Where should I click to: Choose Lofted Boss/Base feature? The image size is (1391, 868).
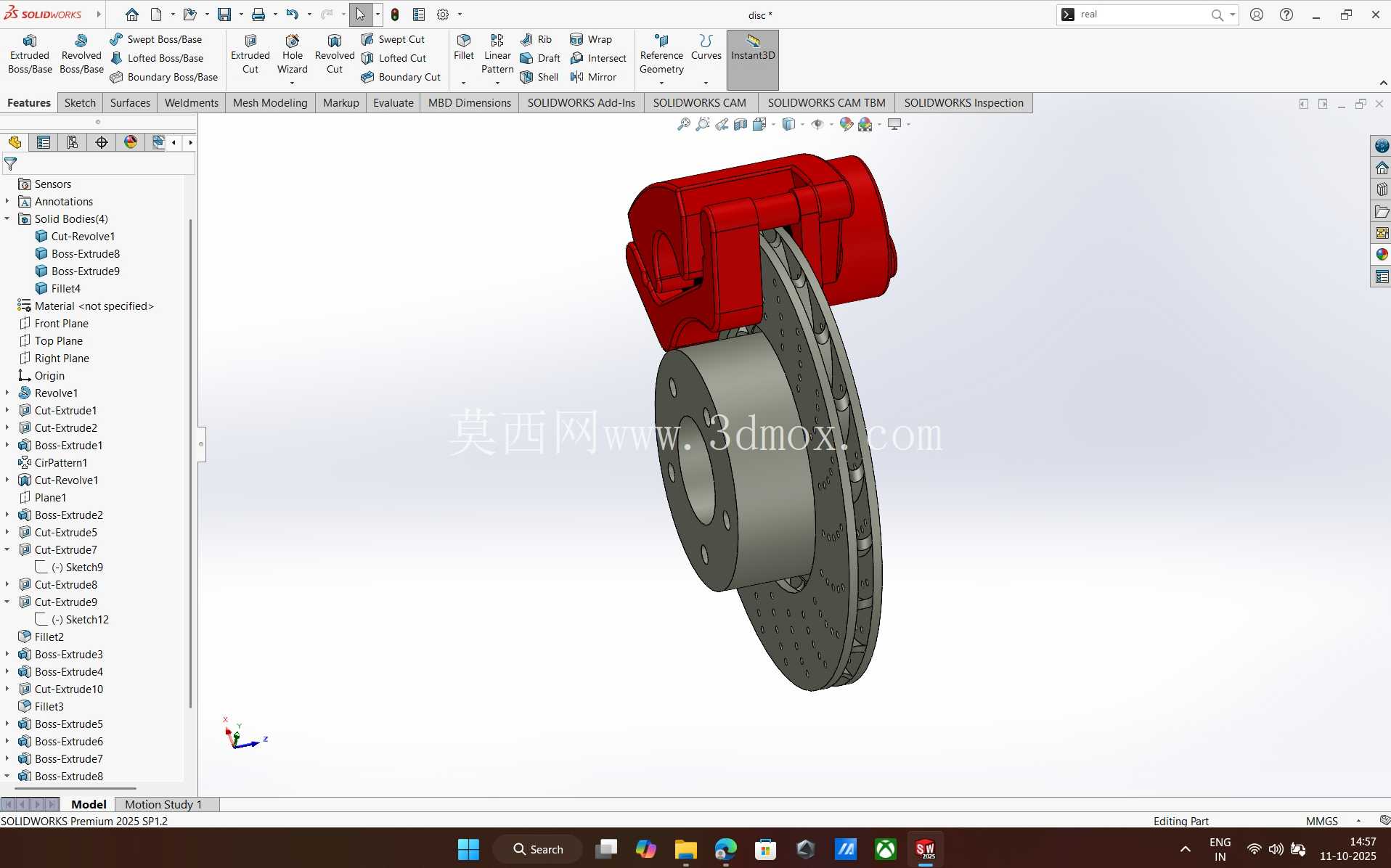click(157, 58)
